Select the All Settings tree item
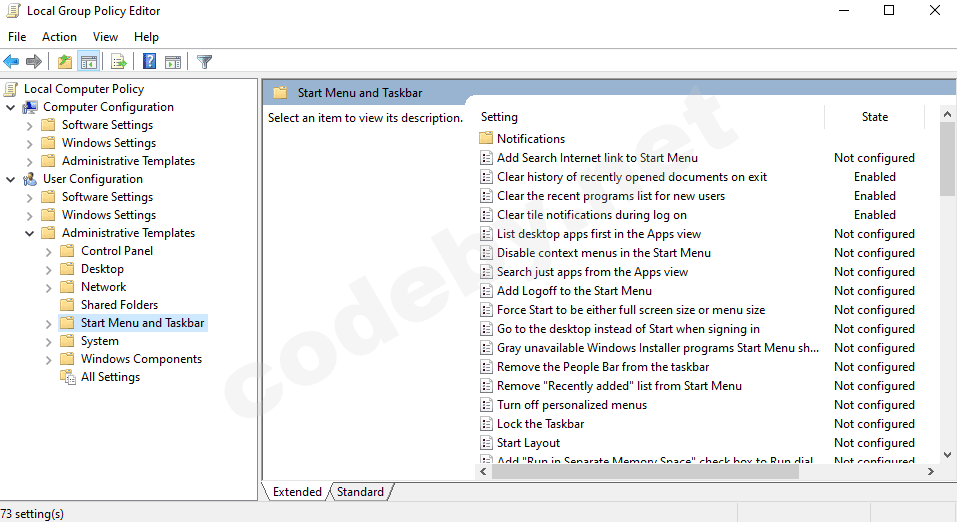Screen dimensions: 957x522 coord(110,377)
